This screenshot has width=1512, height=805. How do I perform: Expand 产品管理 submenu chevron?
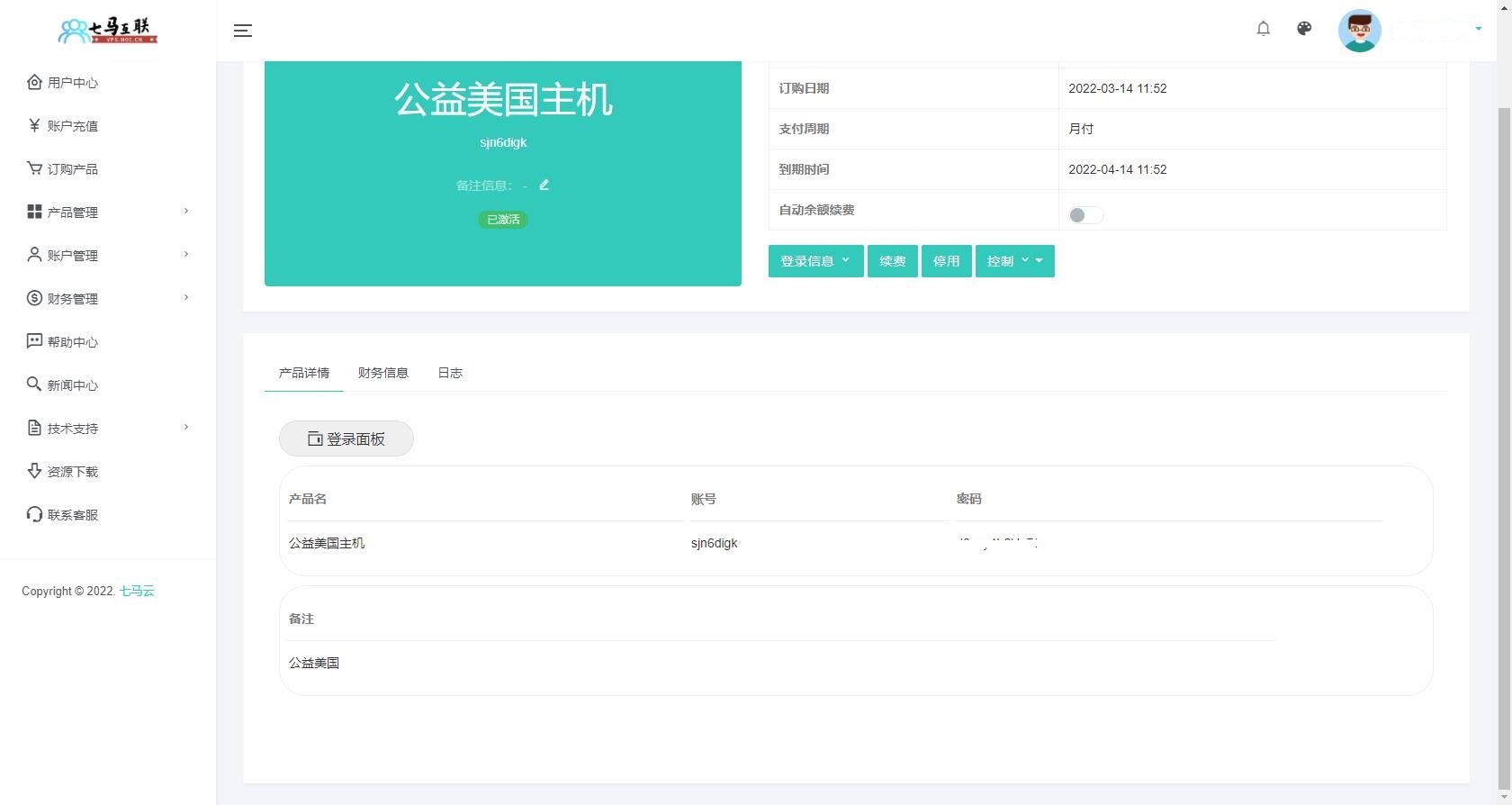186,211
